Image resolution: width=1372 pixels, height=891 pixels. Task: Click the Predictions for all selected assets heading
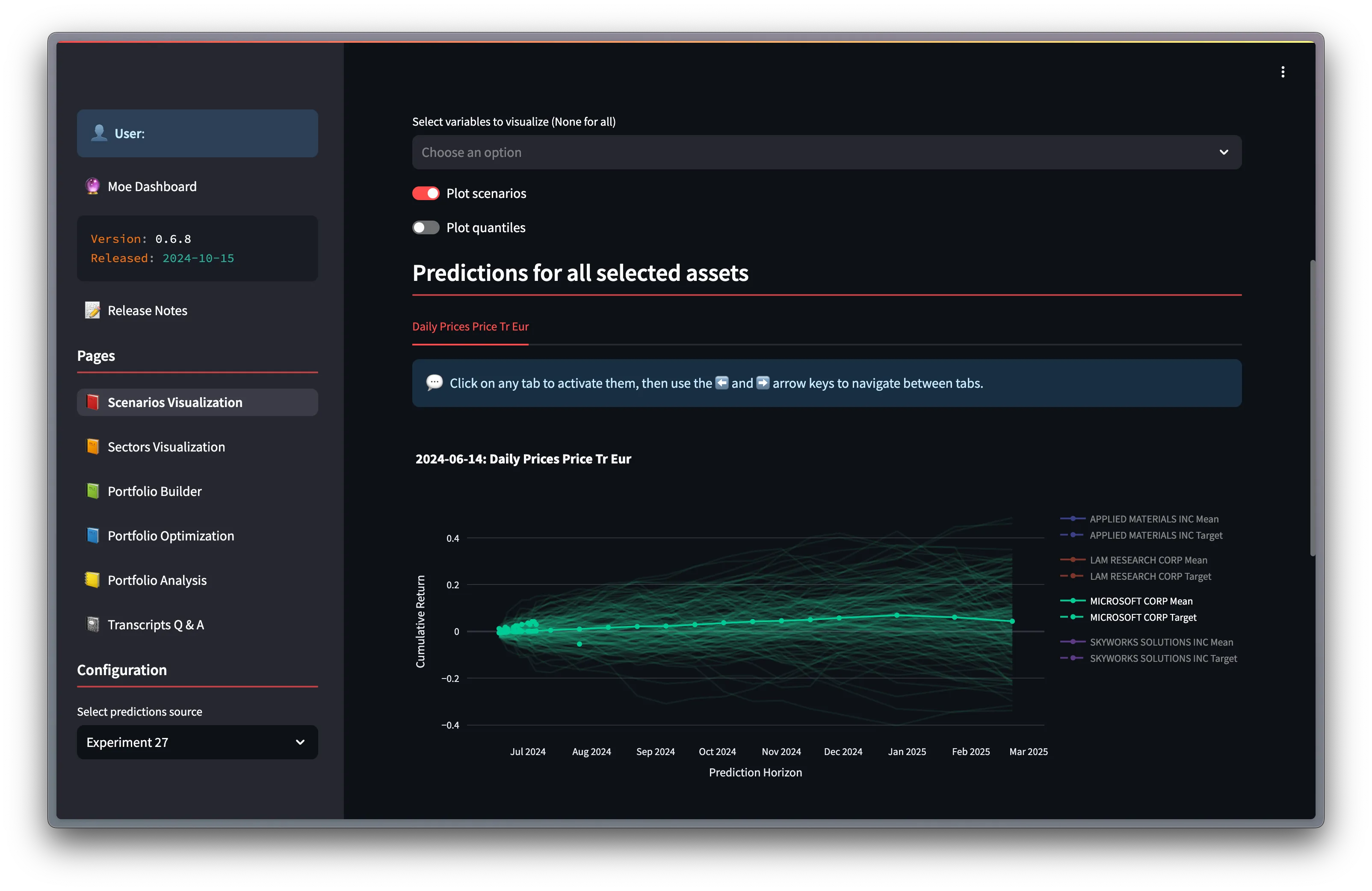(580, 273)
